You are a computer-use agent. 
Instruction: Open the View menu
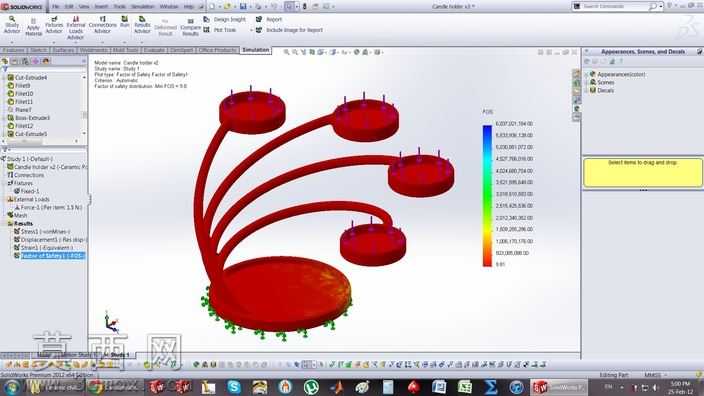(x=84, y=7)
